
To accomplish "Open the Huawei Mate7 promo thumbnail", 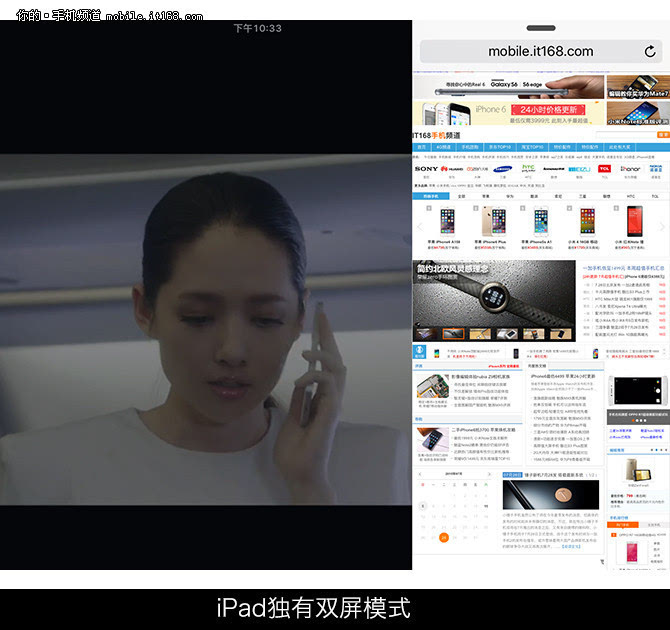I will coord(638,87).
